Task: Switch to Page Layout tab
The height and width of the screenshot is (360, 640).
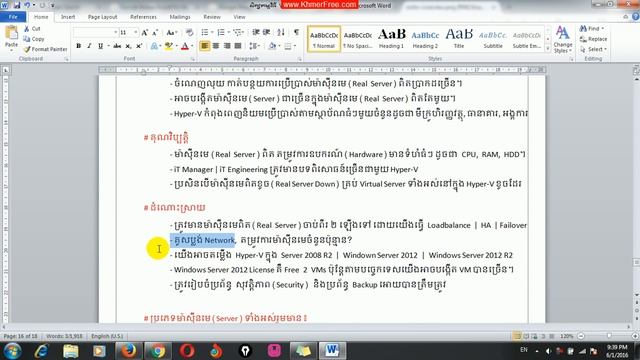Action: (102, 17)
